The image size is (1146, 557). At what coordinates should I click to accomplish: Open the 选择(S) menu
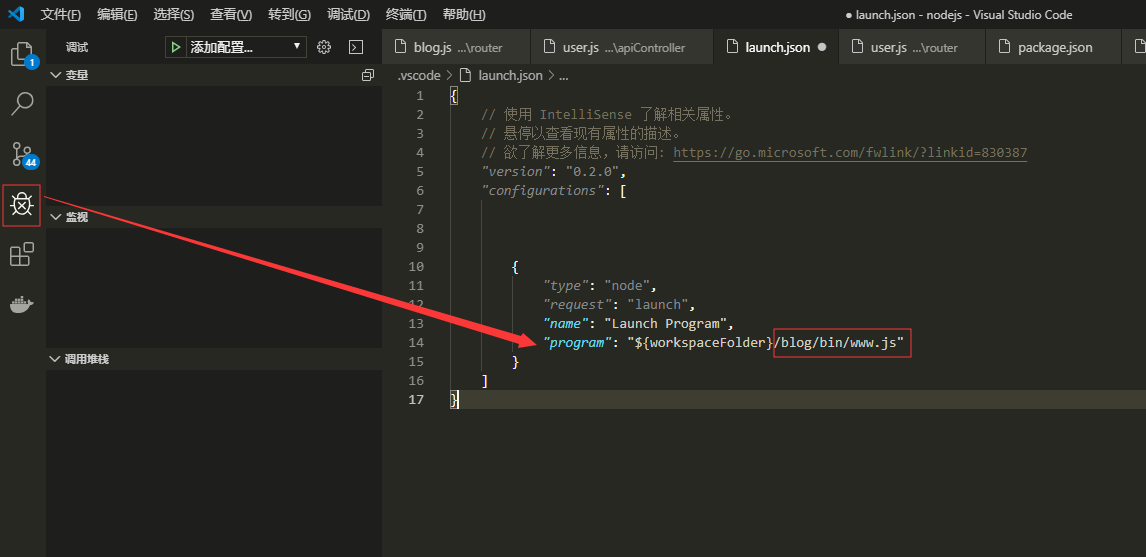tap(173, 15)
